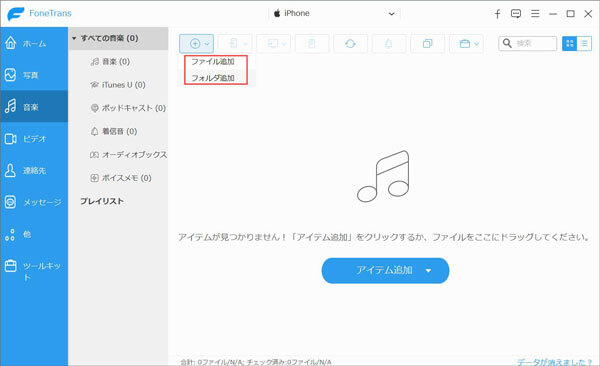This screenshot has height=366, width=600.
Task: Open the feedback chat icon
Action: coord(516,14)
